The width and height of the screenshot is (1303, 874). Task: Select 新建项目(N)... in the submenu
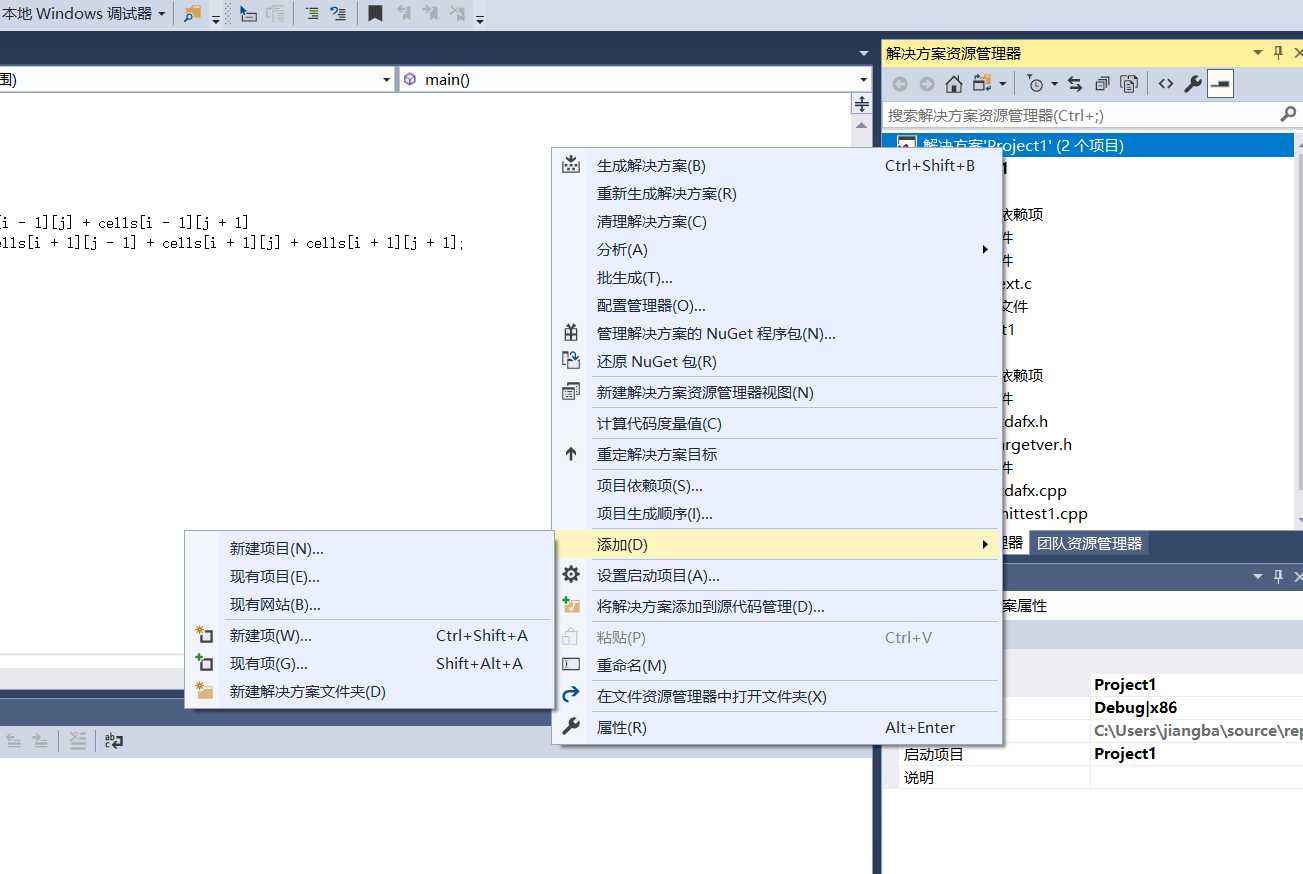370,549
